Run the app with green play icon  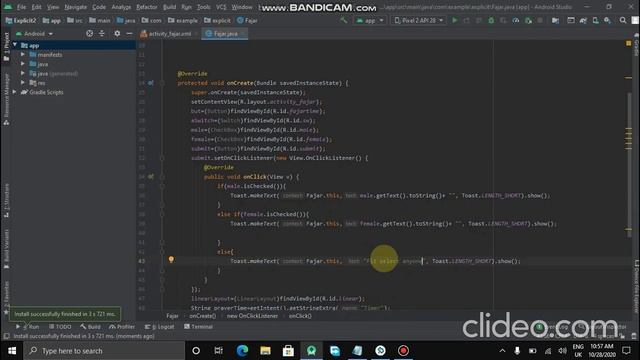click(x=455, y=20)
